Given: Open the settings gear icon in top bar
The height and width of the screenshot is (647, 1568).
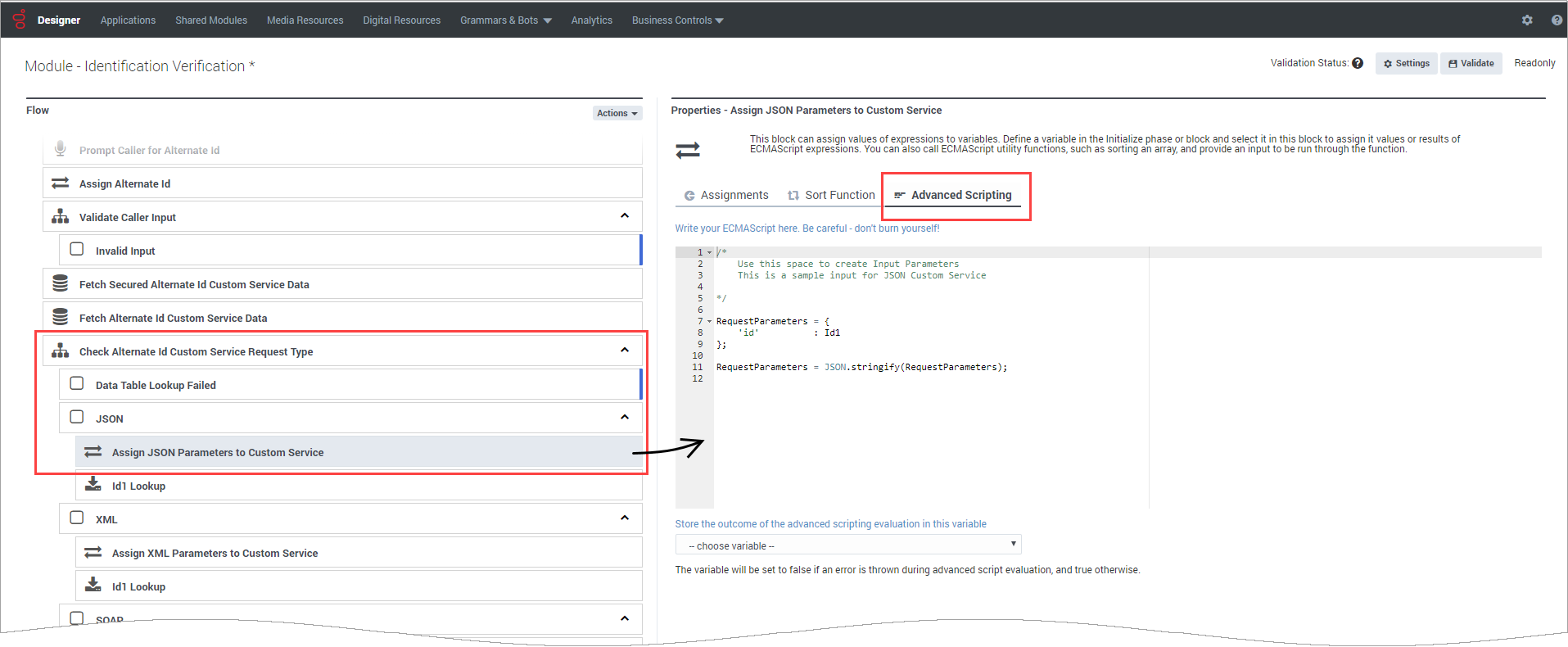Looking at the screenshot, I should [1527, 20].
